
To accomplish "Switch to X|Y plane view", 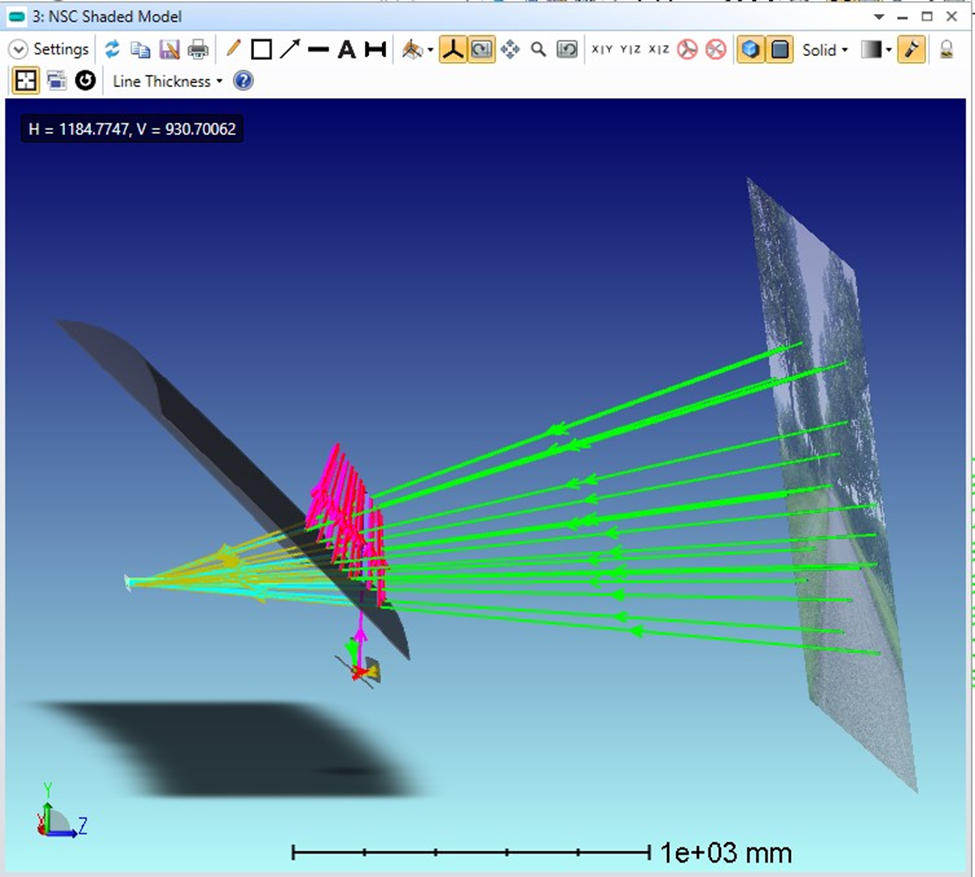I will 602,49.
